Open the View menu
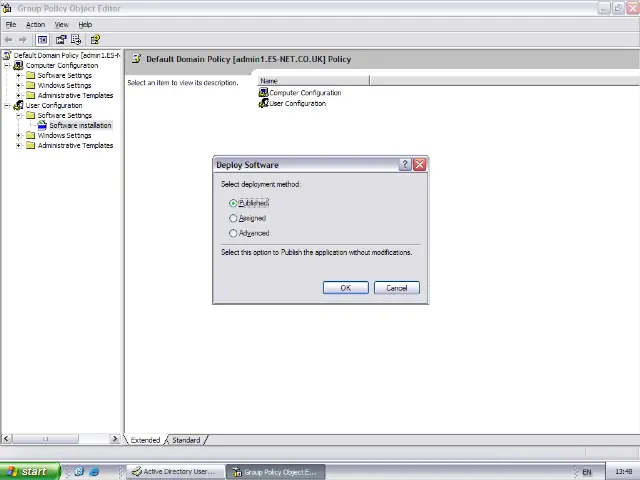640x480 pixels. [62, 24]
